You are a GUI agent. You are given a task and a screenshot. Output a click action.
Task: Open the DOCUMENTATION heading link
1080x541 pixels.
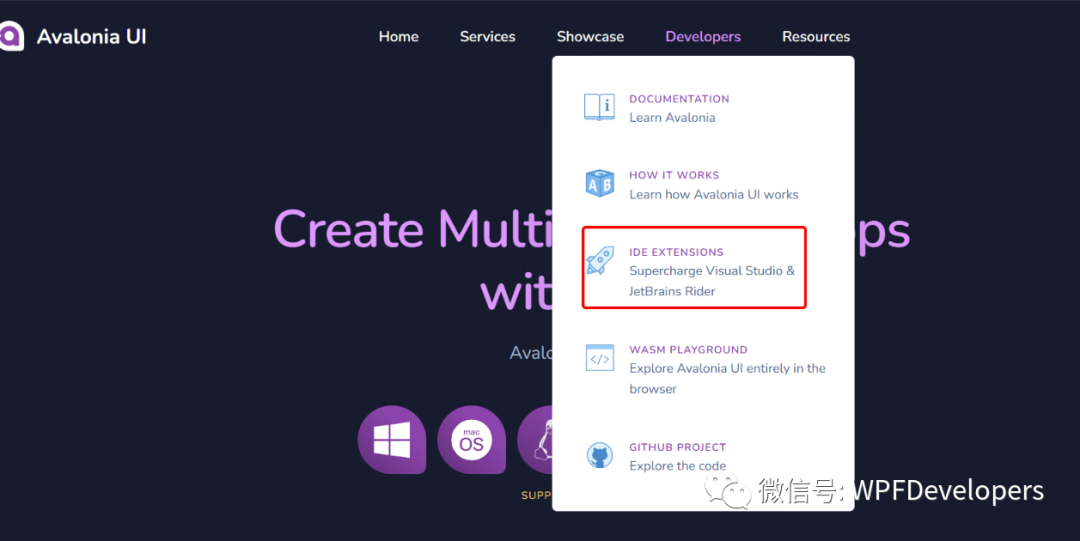(x=679, y=99)
